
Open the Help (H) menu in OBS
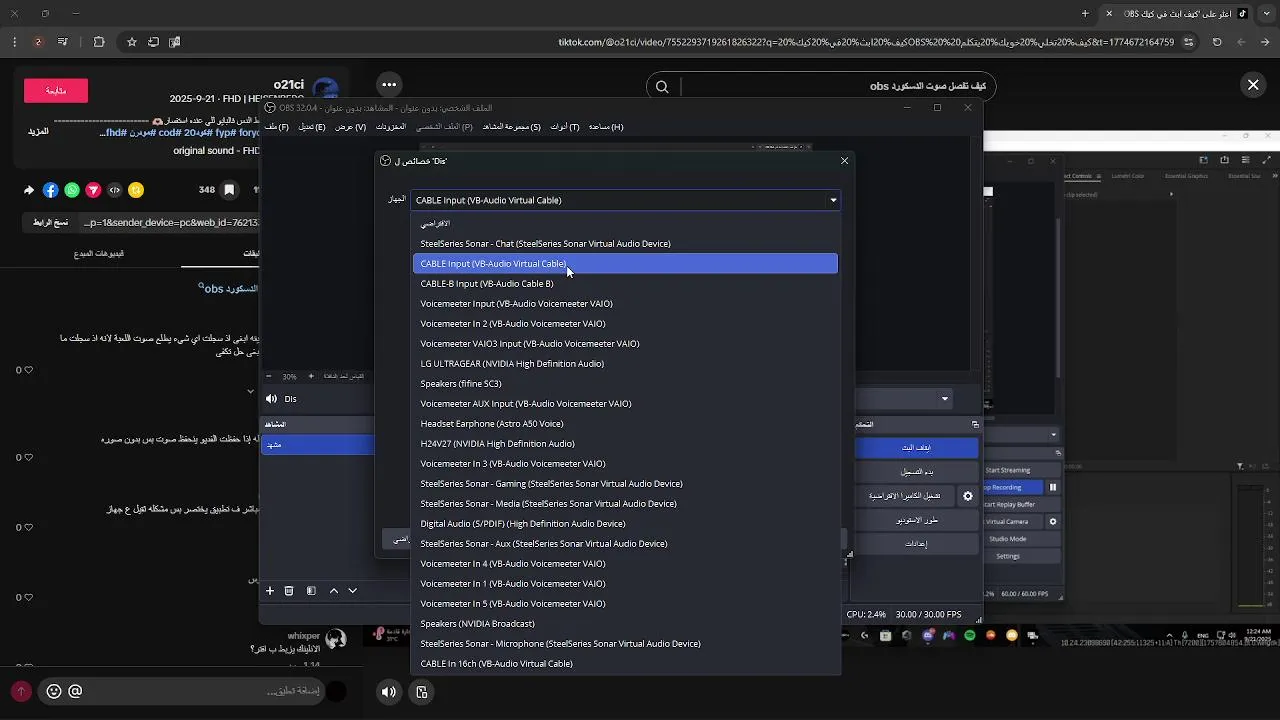coord(606,127)
